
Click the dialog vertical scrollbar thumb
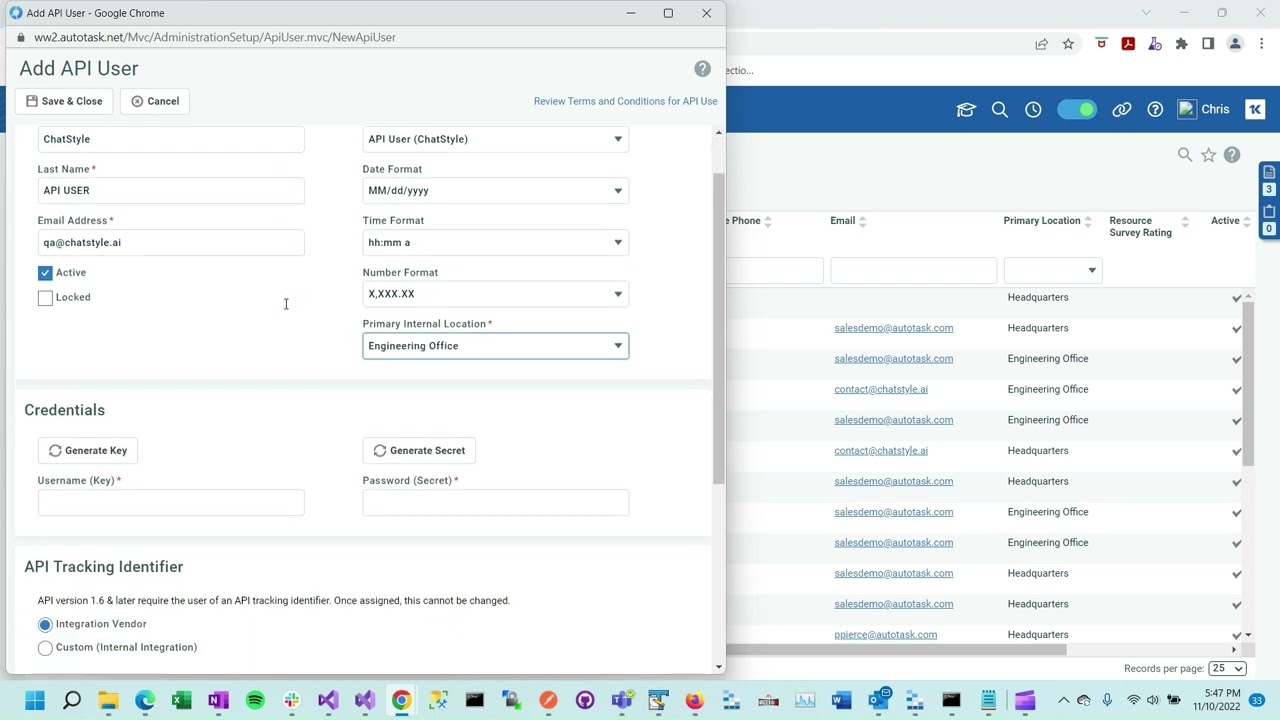coord(719,328)
